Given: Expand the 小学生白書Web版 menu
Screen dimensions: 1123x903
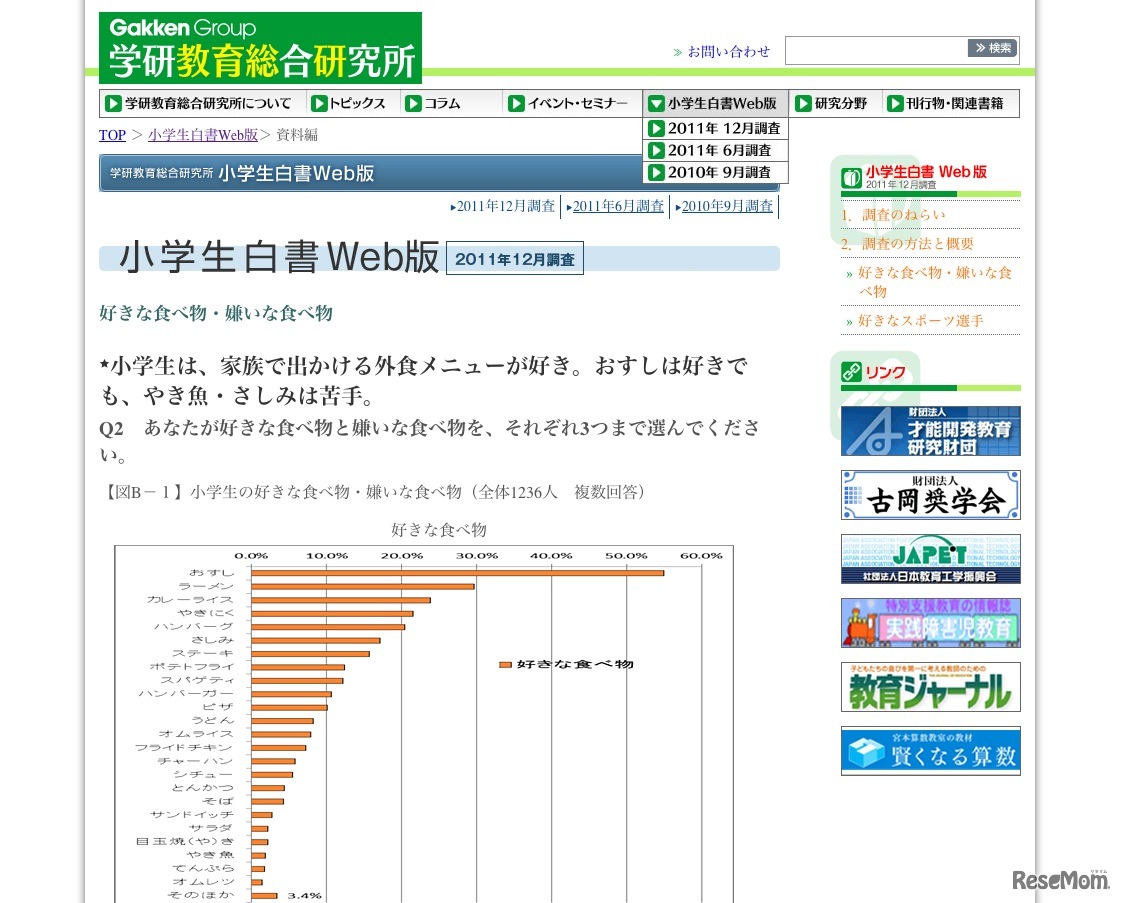Looking at the screenshot, I should point(713,103).
